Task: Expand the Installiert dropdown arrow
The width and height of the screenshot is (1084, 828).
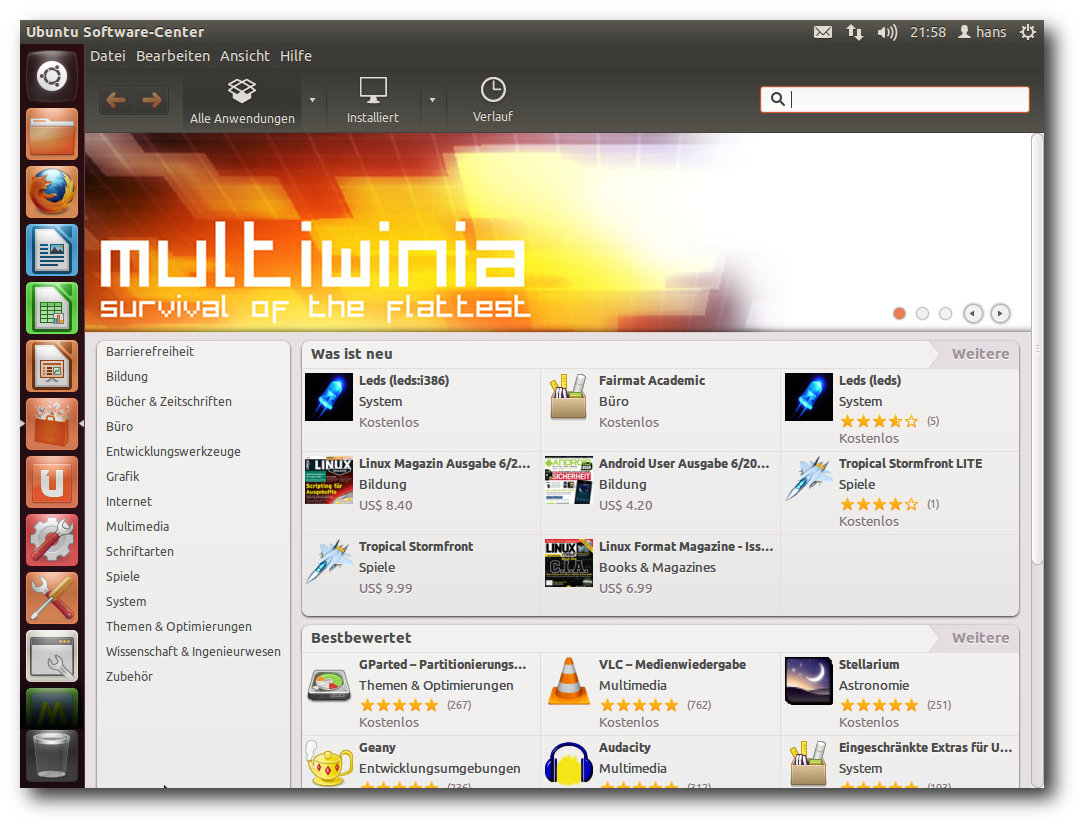Action: (x=432, y=100)
